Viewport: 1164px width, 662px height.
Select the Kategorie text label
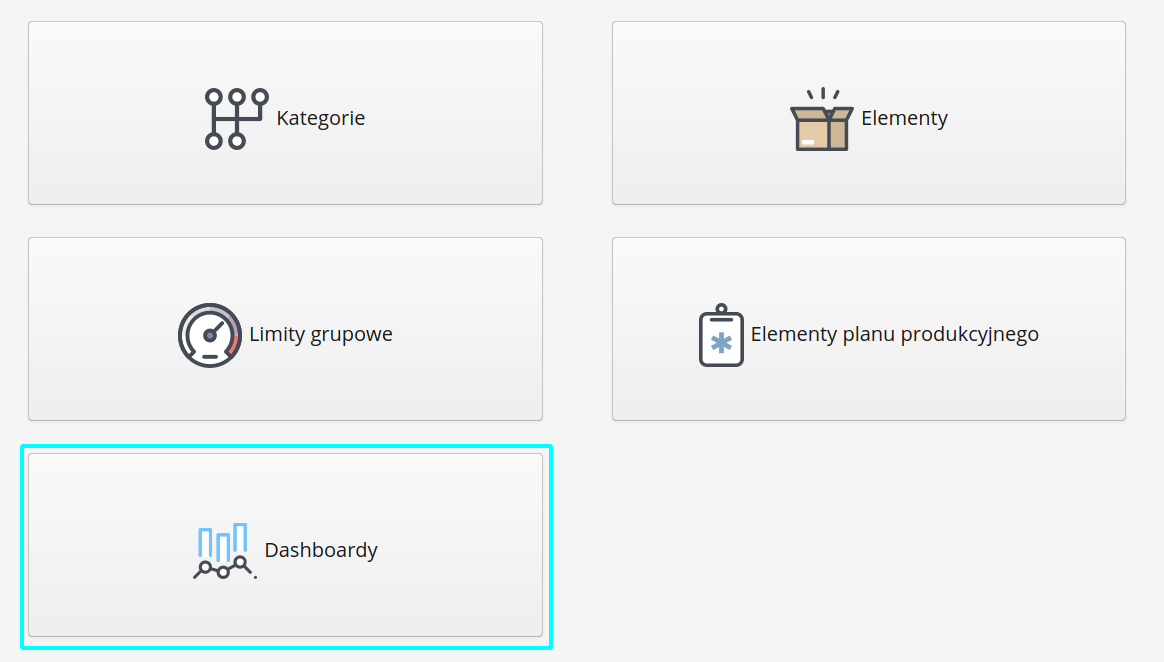pyautogui.click(x=321, y=118)
